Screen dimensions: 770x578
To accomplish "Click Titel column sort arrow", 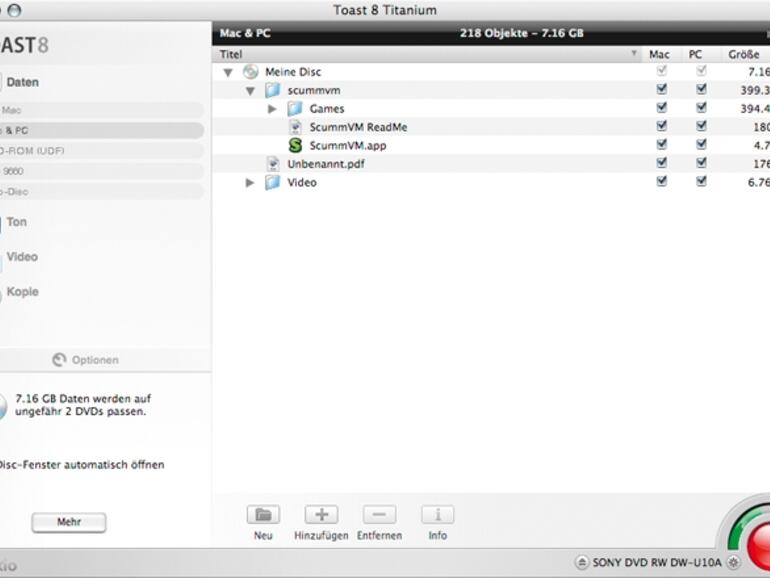I will pos(634,53).
